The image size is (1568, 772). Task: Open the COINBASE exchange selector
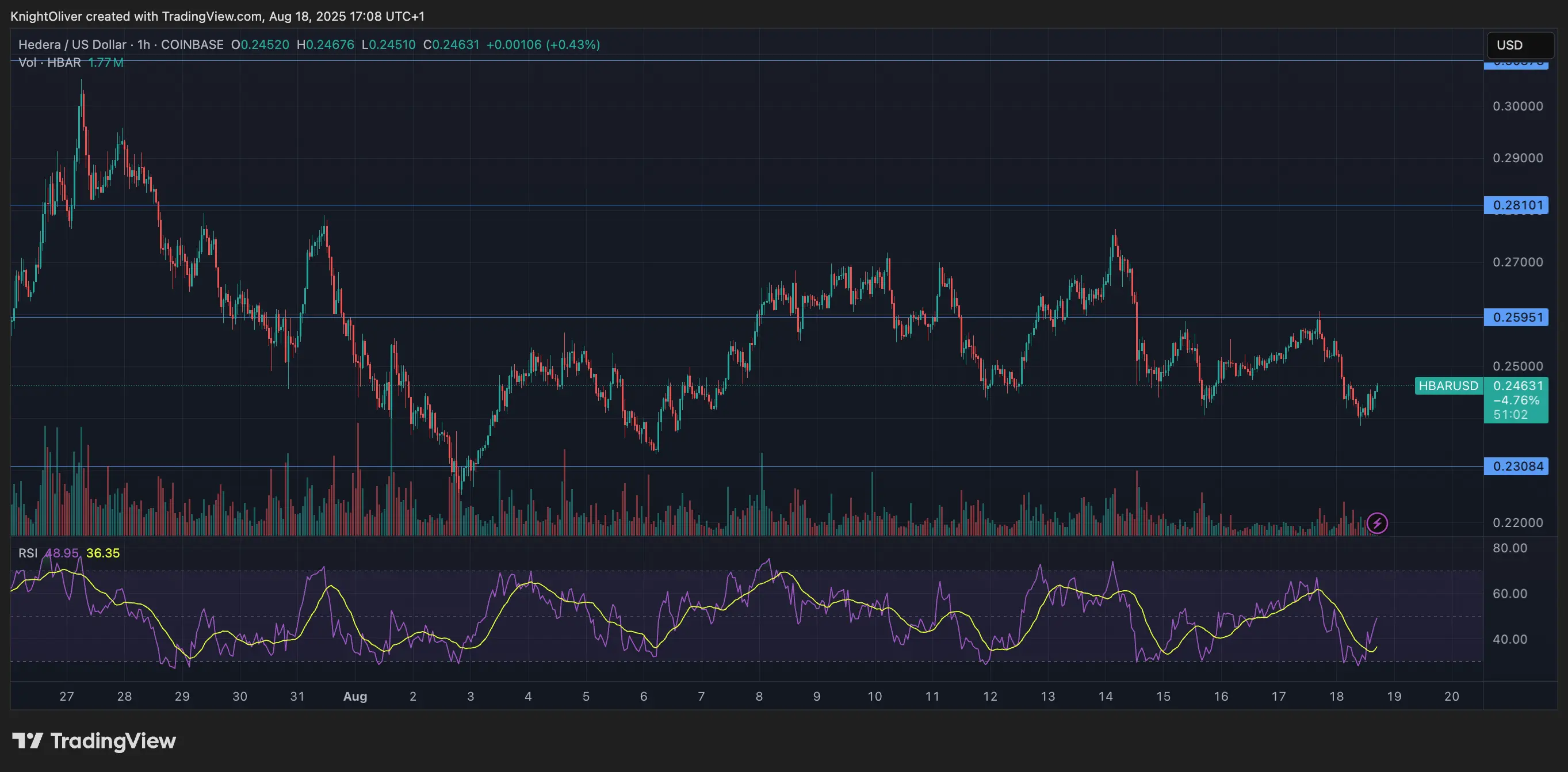pyautogui.click(x=190, y=44)
